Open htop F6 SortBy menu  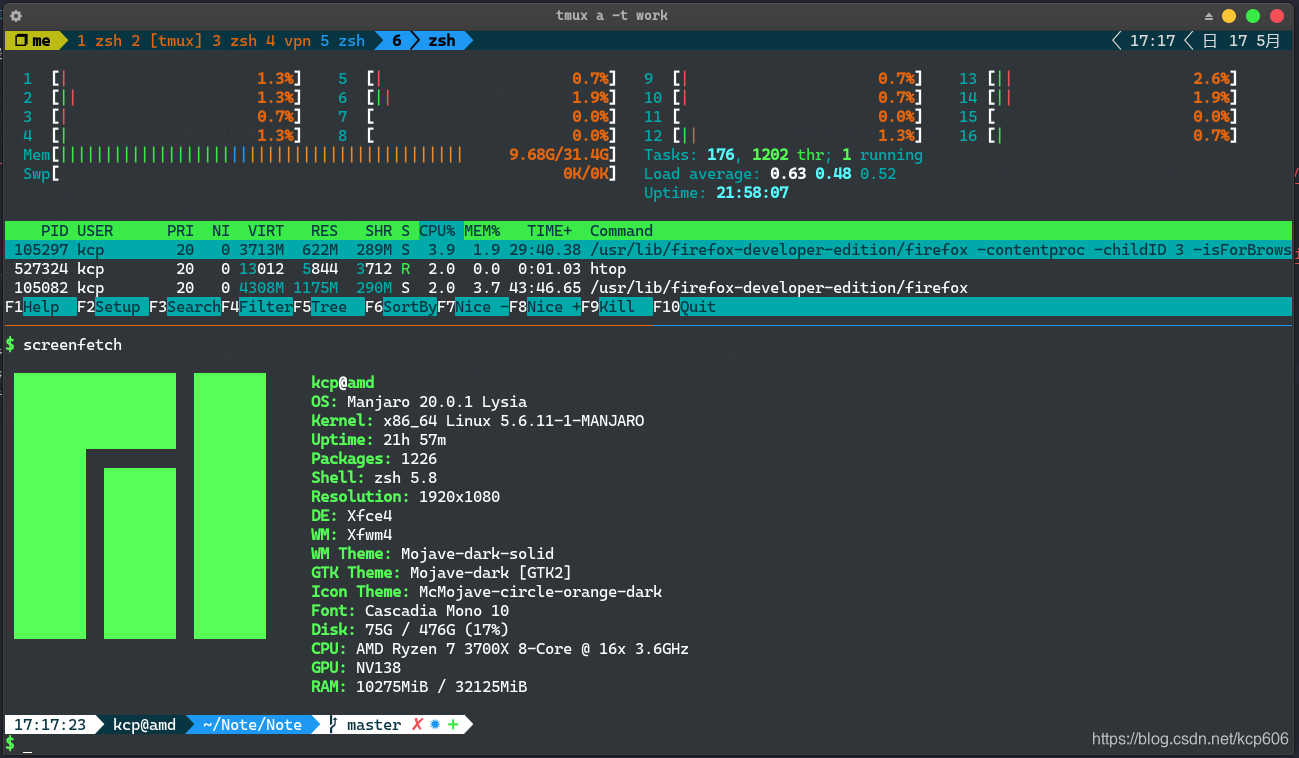click(x=401, y=307)
